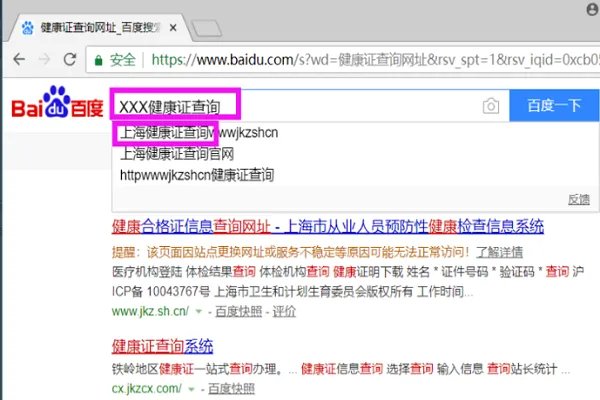Image resolution: width=600 pixels, height=400 pixels.
Task: Select the 健康证查询网址 Baidu tab
Action: pos(99,28)
